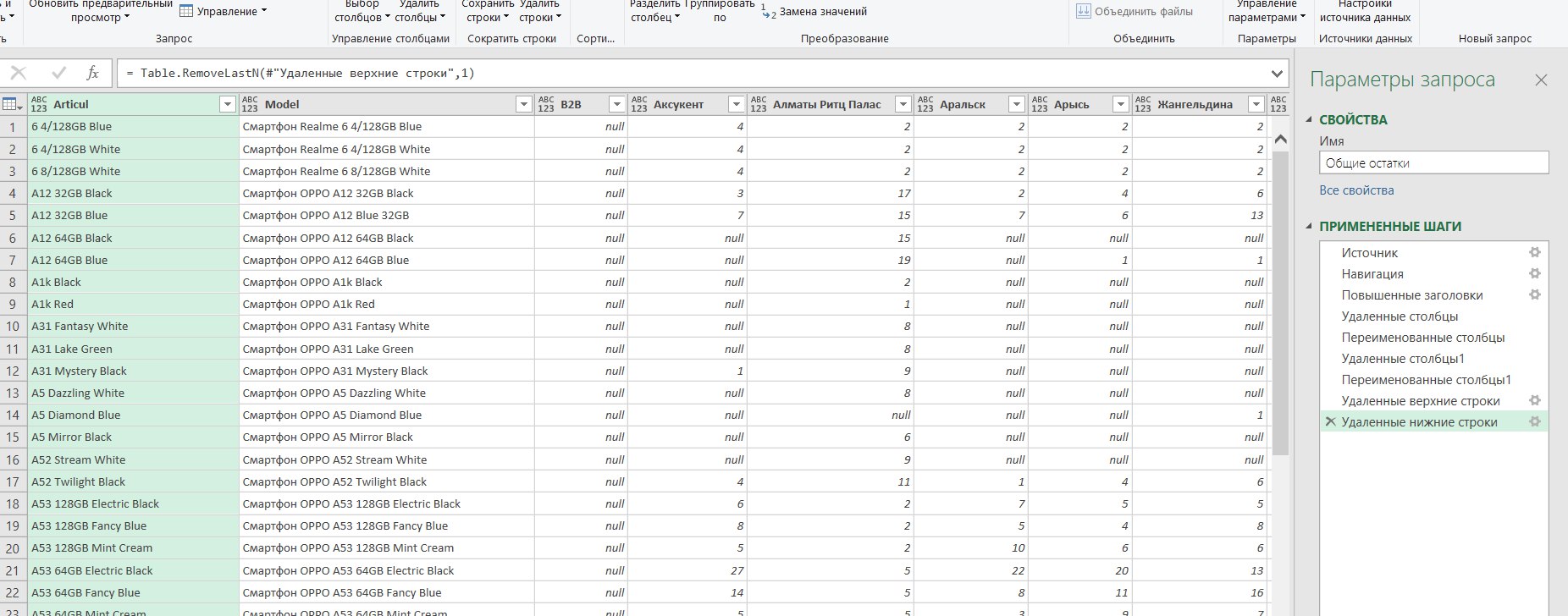Open the Все свойства link
The height and width of the screenshot is (616, 1568).
[x=1356, y=190]
